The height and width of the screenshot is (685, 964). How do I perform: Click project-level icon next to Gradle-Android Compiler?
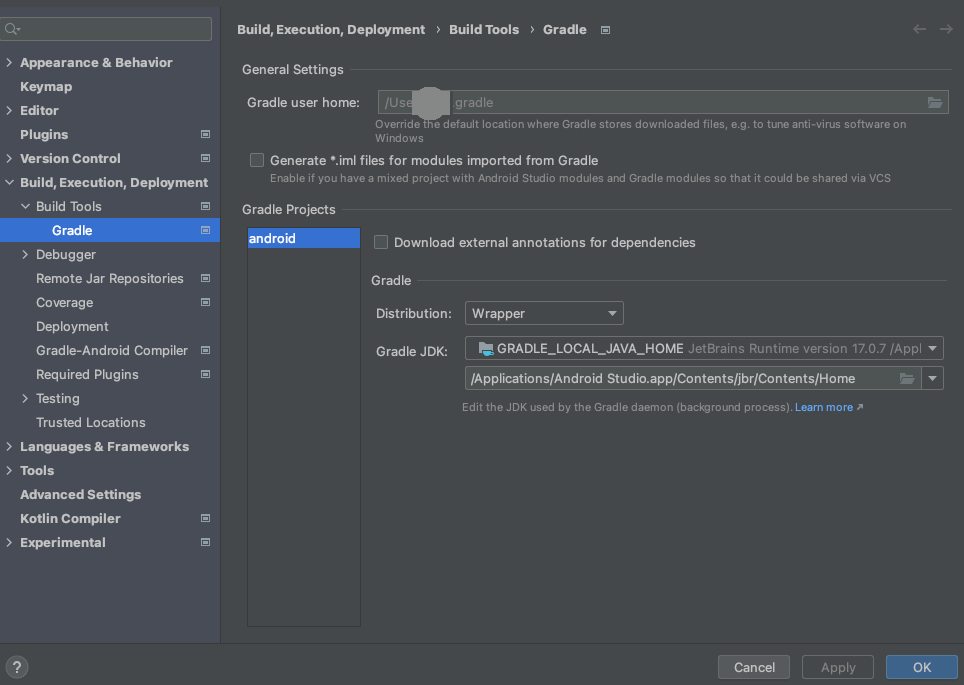(205, 350)
